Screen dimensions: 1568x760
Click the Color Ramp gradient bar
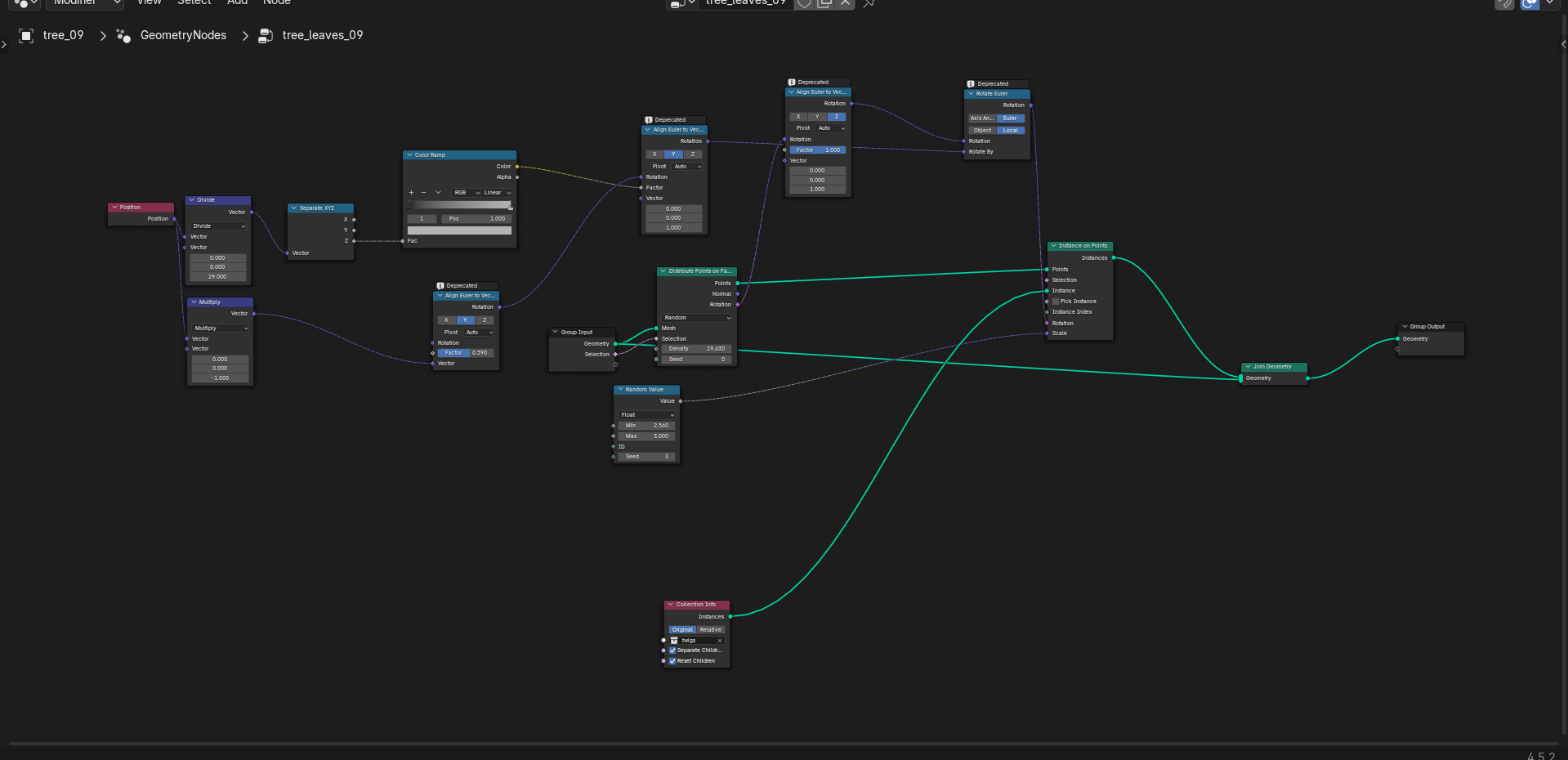[x=459, y=205]
